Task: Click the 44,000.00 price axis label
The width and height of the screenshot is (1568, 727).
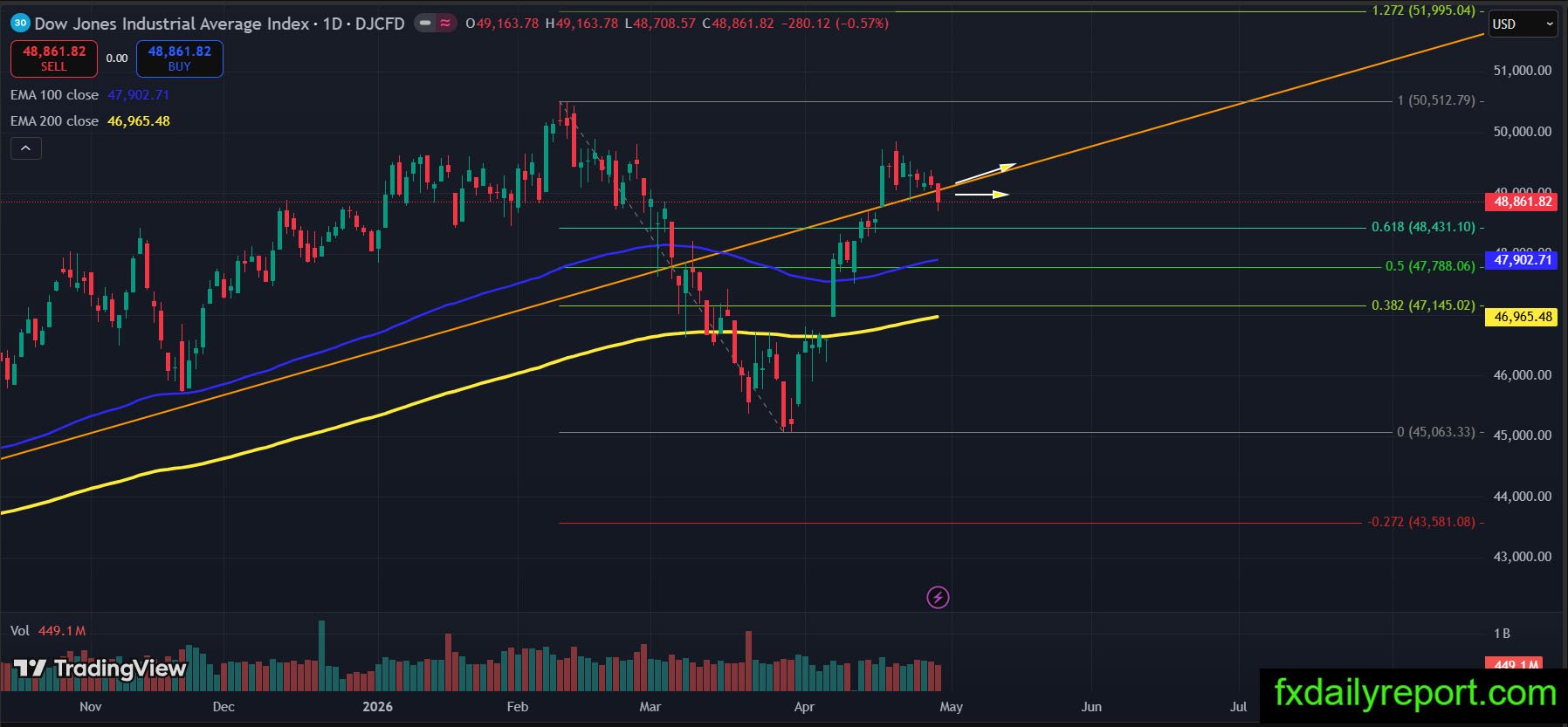Action: (1523, 497)
